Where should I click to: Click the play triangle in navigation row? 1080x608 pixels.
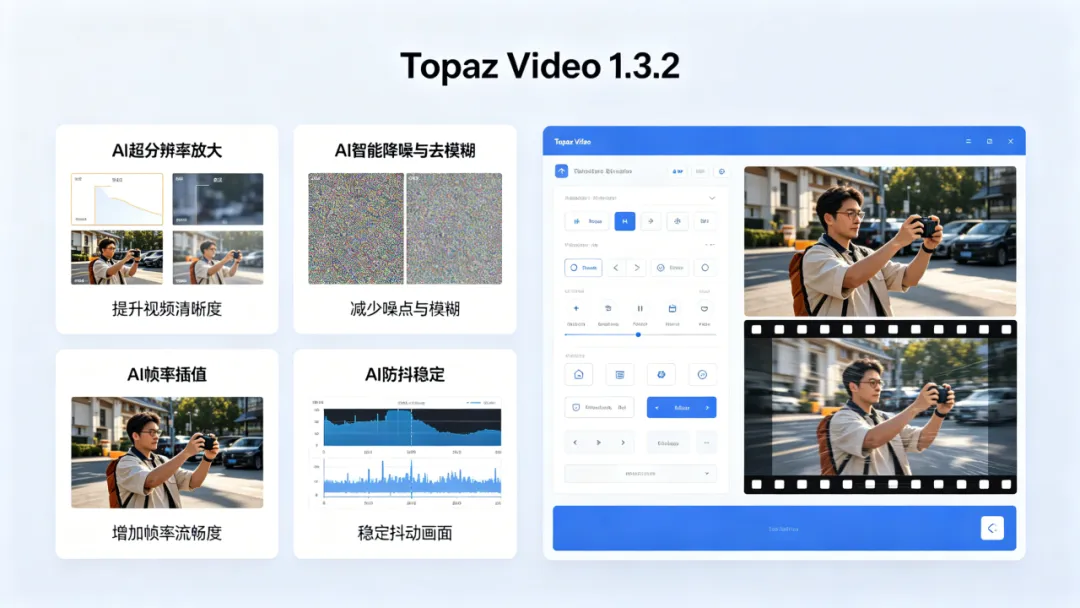tap(599, 443)
